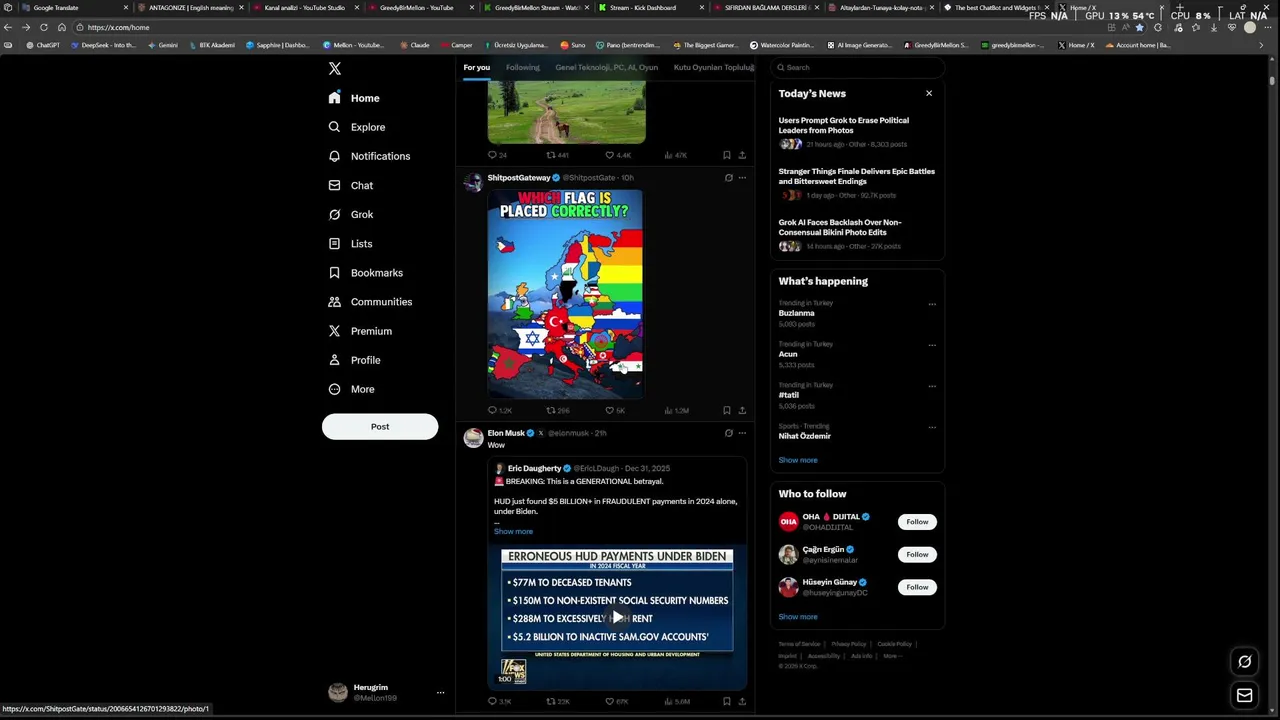Open Stranger Things Finale news item
Image resolution: width=1280 pixels, height=720 pixels.
pos(857,182)
